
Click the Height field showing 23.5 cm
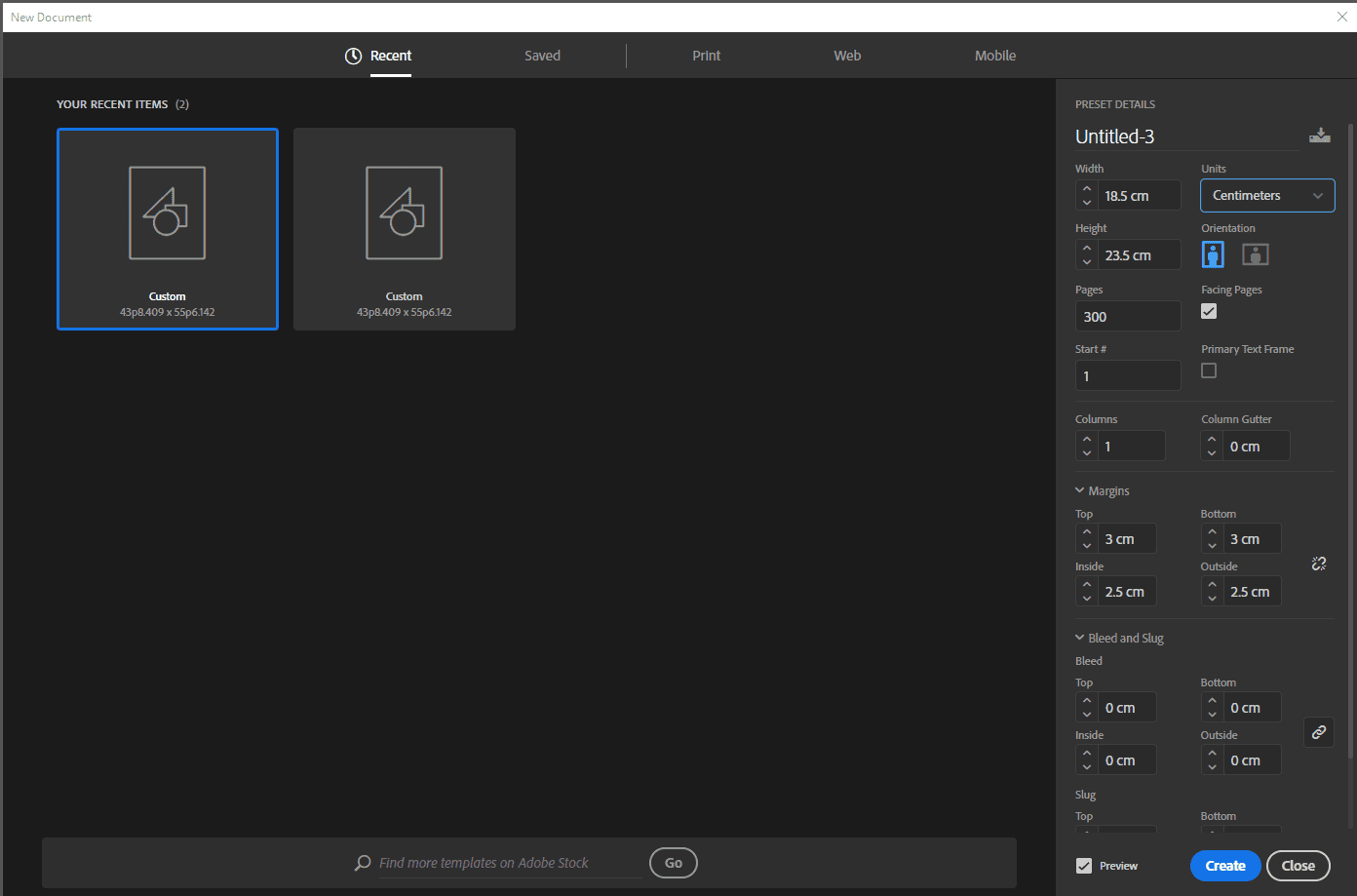tap(1140, 255)
